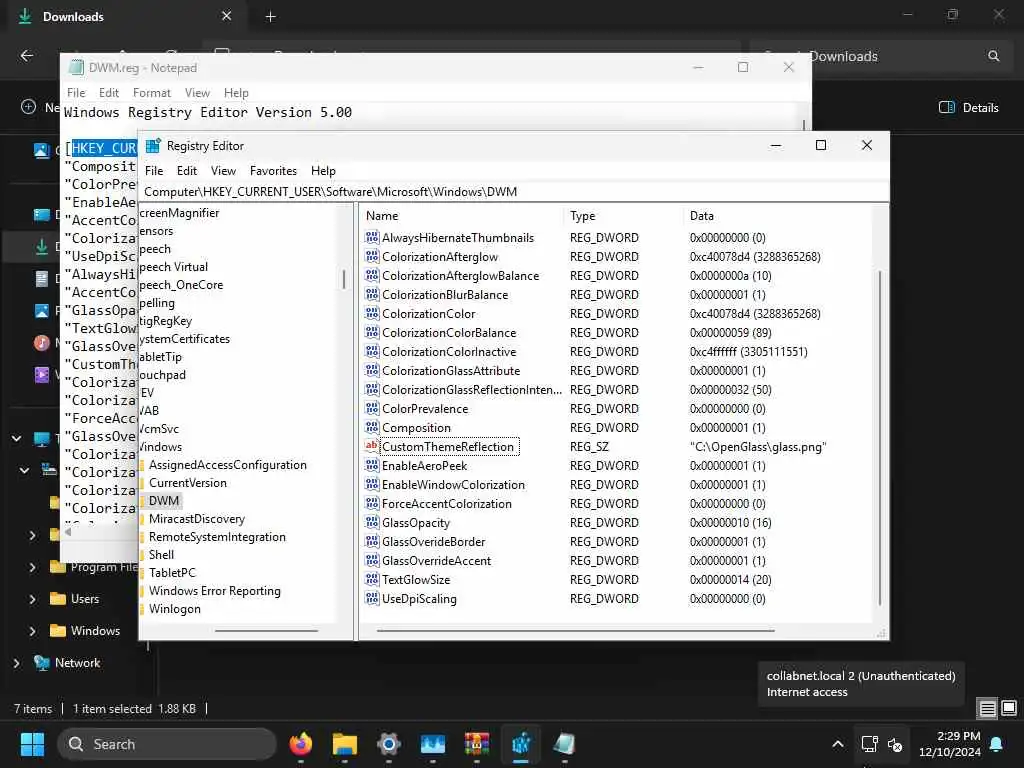The height and width of the screenshot is (768, 1024).
Task: Open the View menu in Registry Editor
Action: pos(223,170)
